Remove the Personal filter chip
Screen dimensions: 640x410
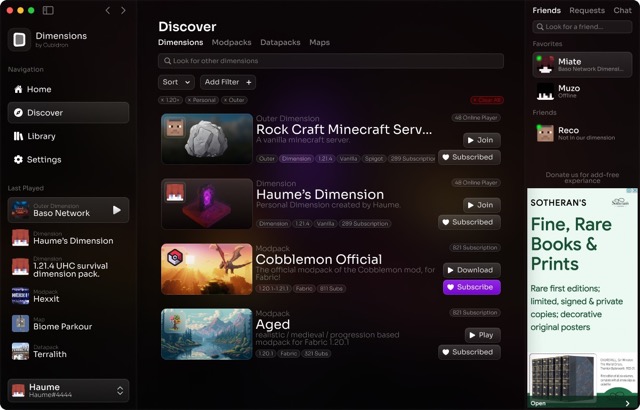202,100
